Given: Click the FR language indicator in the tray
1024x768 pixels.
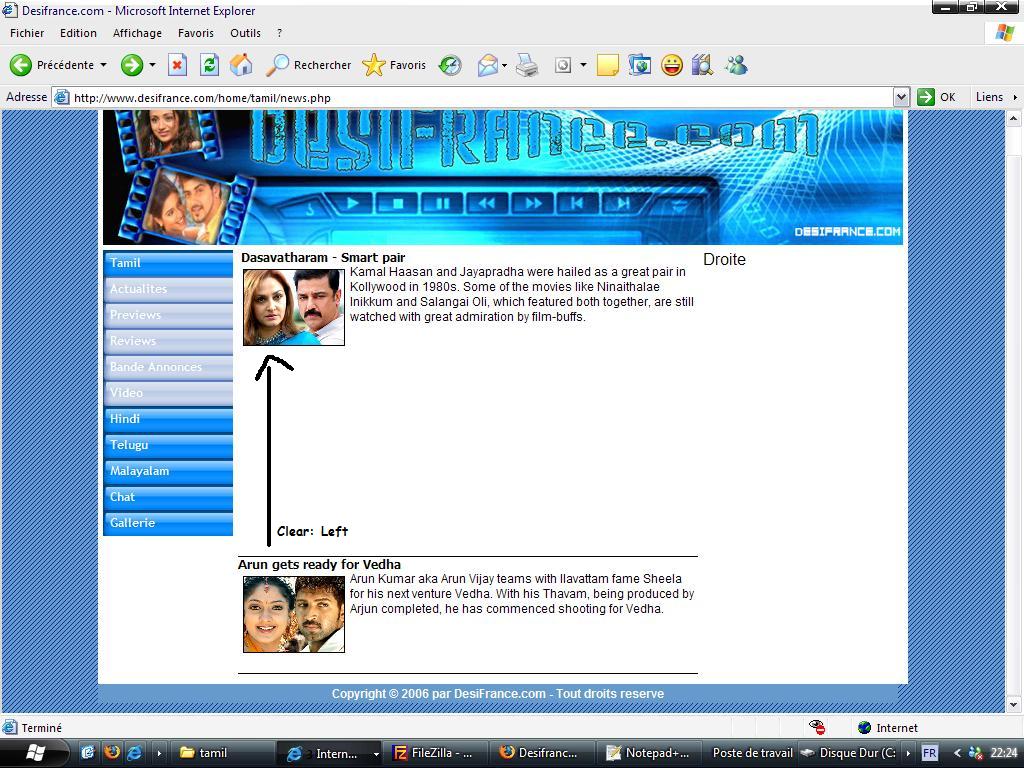Looking at the screenshot, I should tap(929, 753).
